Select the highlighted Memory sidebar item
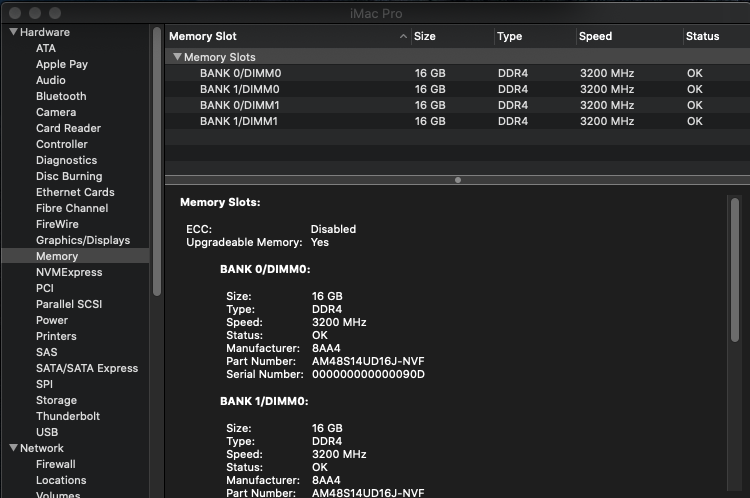Viewport: 750px width, 498px height. [x=75, y=256]
